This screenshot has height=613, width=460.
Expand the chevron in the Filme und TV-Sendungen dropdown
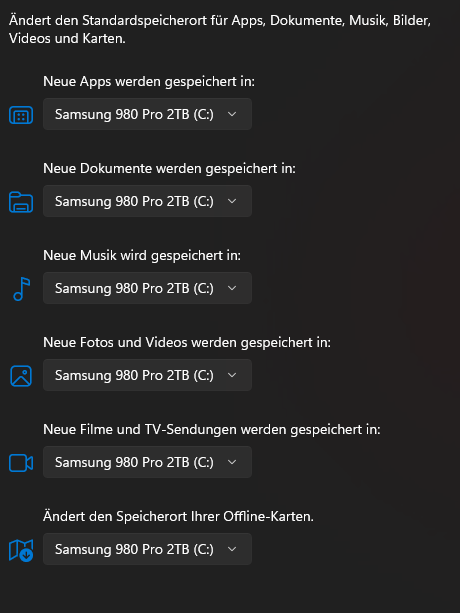[x=232, y=462]
